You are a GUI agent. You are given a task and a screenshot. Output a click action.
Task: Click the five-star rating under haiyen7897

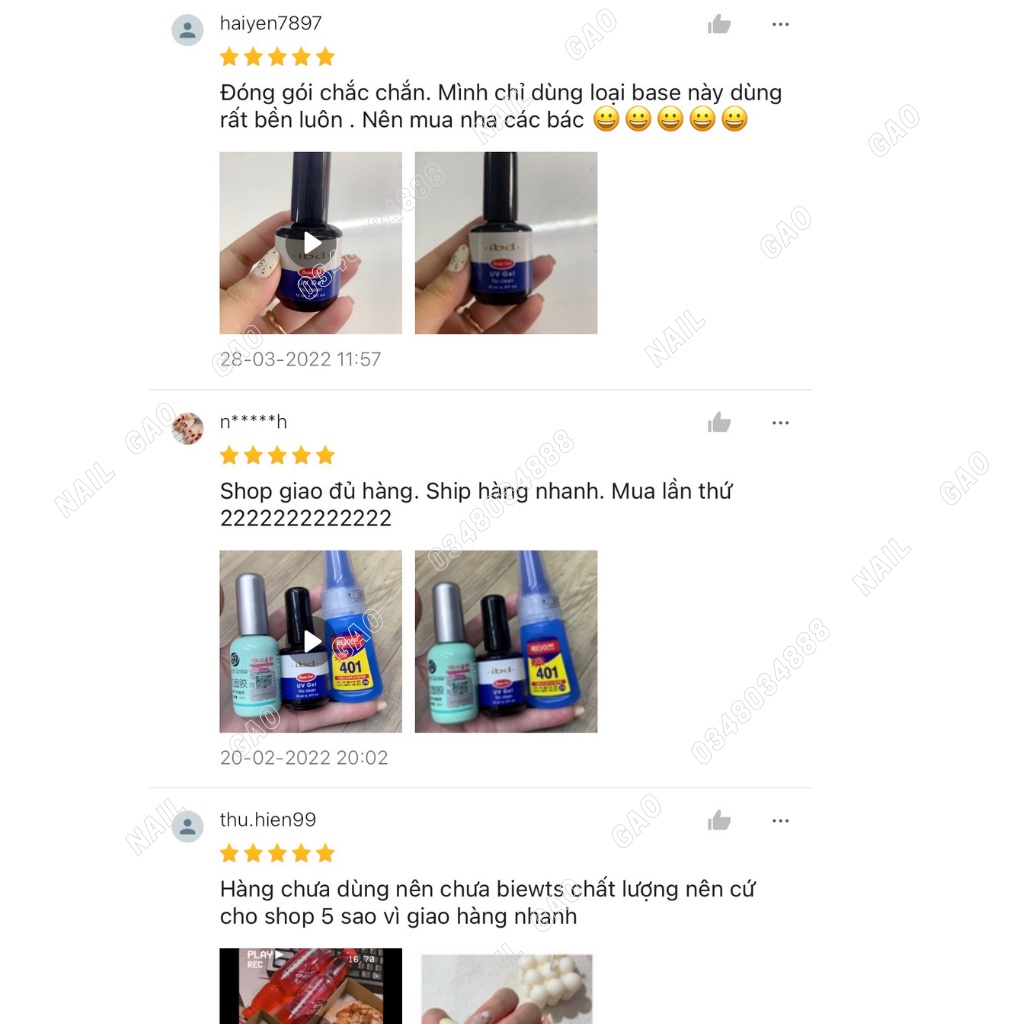[277, 57]
